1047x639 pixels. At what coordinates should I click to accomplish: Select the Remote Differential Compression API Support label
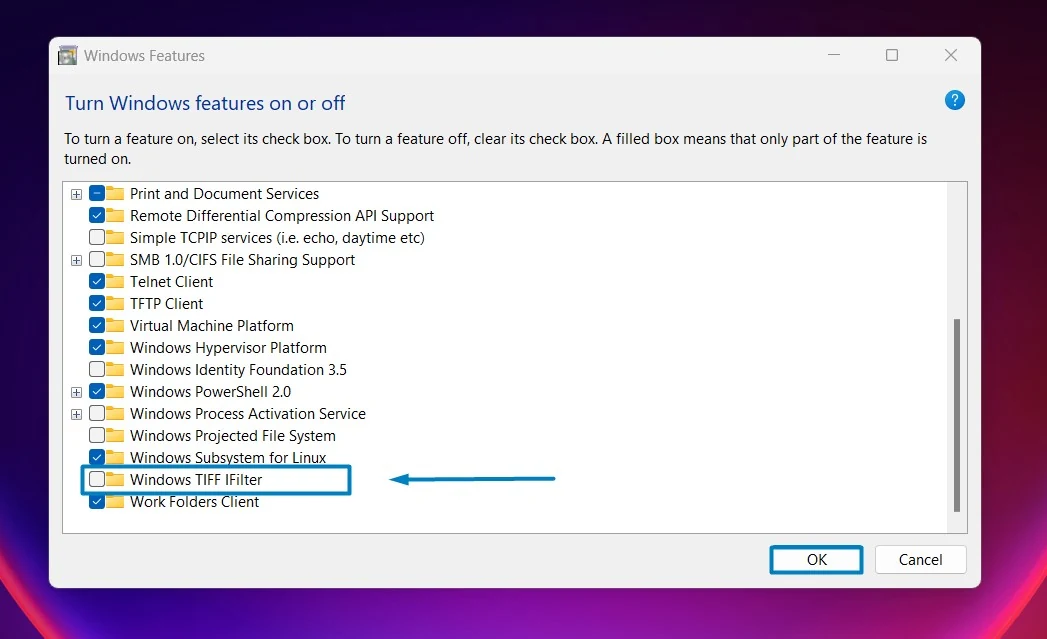[x=282, y=215]
